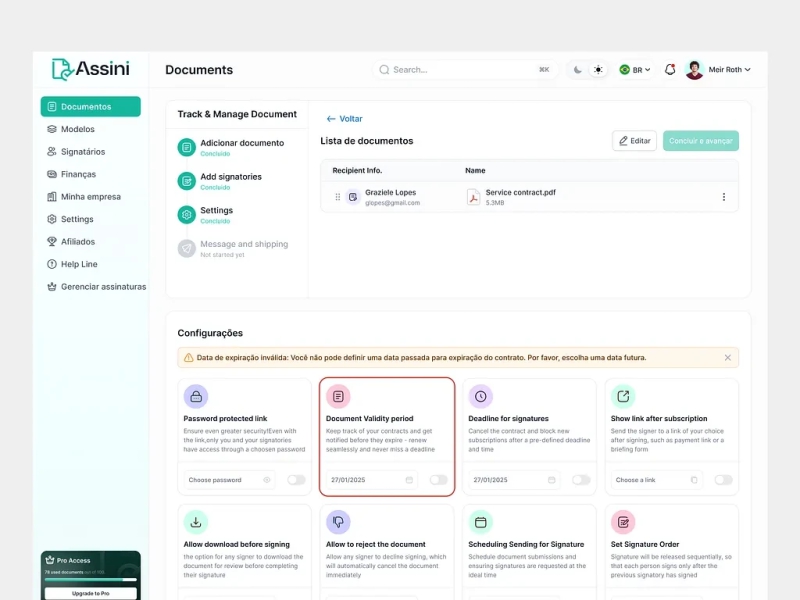The image size is (800, 600).
Task: Click the Scheduling Sending for Signature calendar icon
Action: (x=481, y=522)
